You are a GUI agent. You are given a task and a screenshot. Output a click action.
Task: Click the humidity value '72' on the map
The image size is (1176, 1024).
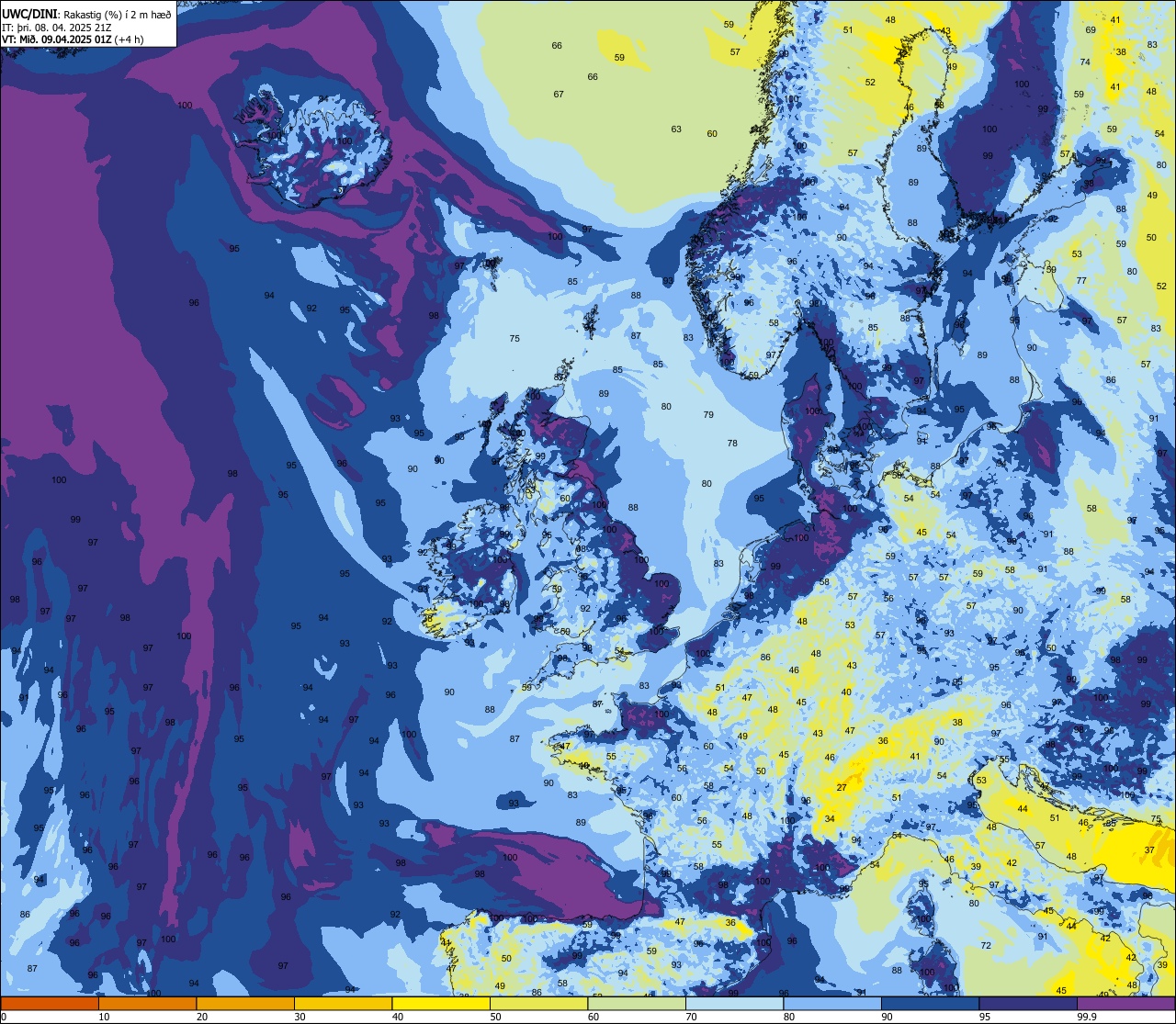986,946
